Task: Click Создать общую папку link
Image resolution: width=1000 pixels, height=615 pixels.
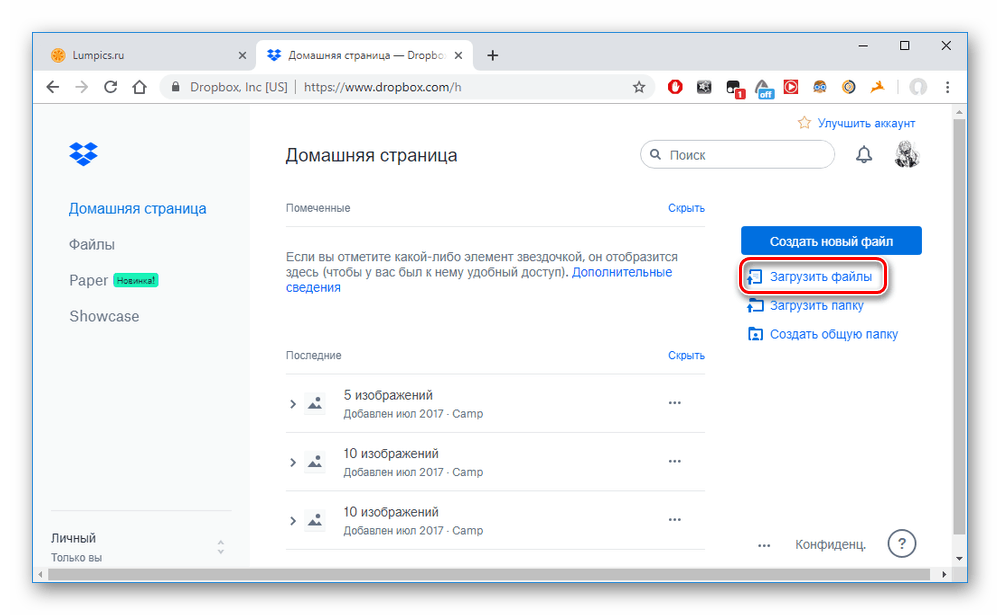Action: 834,334
